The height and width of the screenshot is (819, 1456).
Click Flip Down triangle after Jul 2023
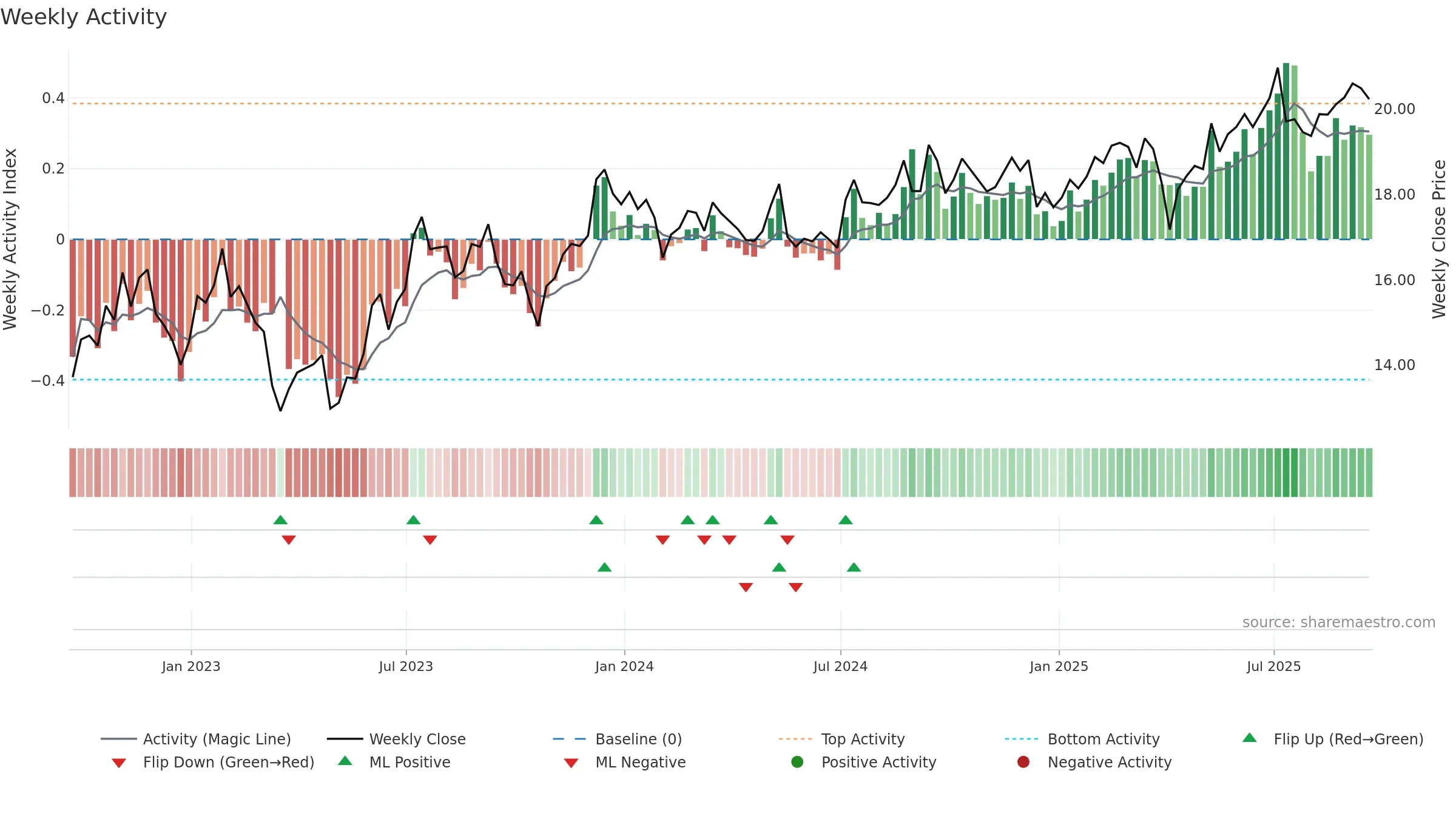pos(430,540)
